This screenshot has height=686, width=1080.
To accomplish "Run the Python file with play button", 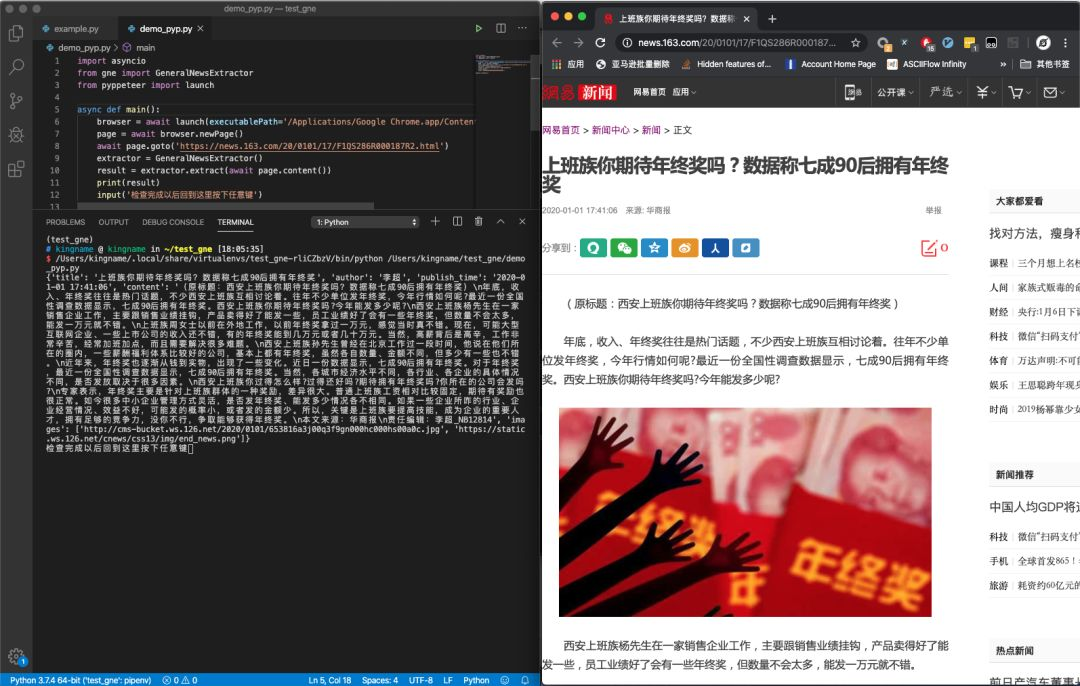I will point(479,29).
